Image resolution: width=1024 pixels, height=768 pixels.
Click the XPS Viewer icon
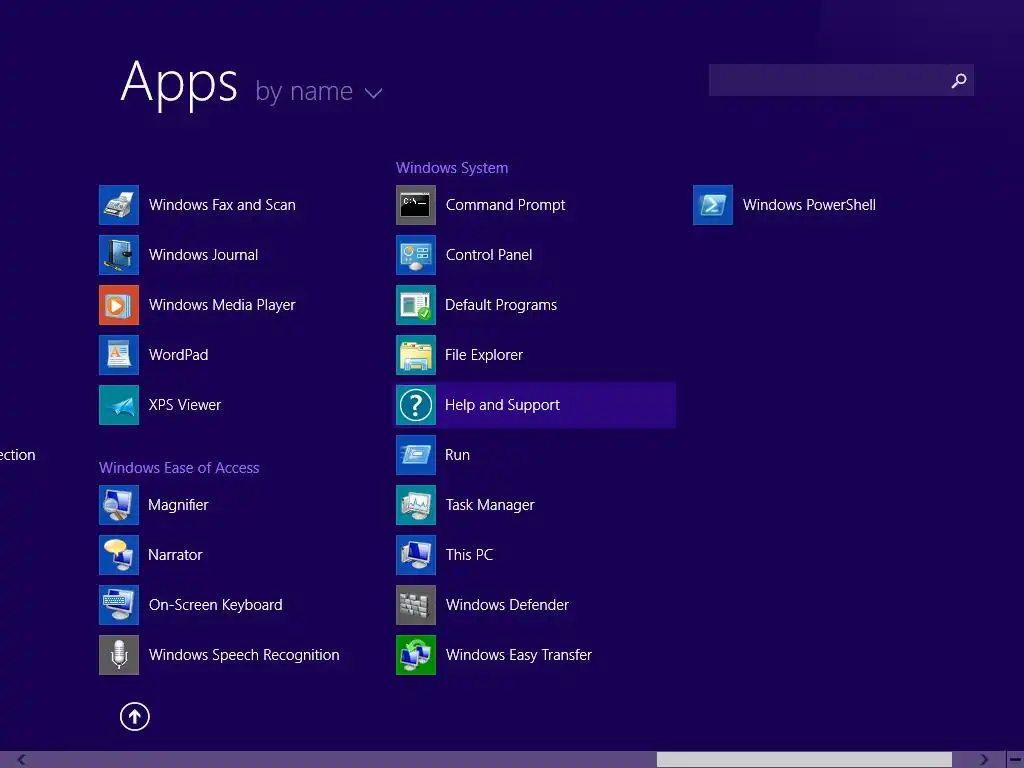tap(119, 405)
